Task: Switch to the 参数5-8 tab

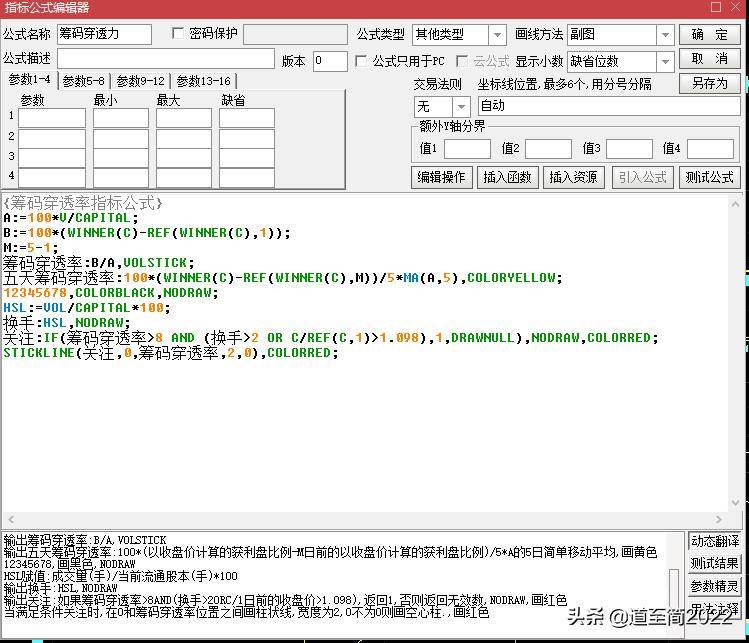Action: click(x=84, y=81)
